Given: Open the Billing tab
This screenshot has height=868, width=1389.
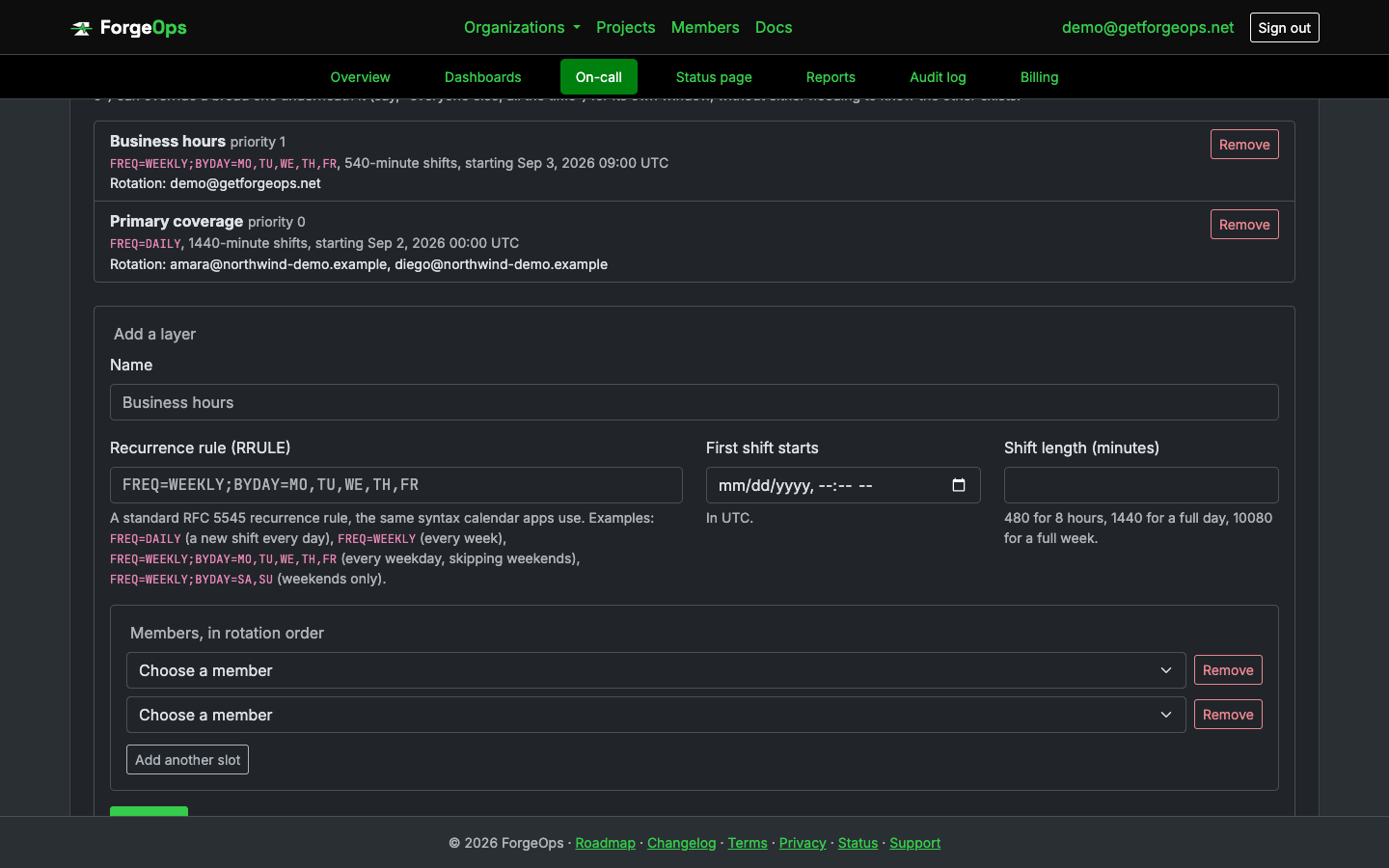Looking at the screenshot, I should [x=1039, y=77].
